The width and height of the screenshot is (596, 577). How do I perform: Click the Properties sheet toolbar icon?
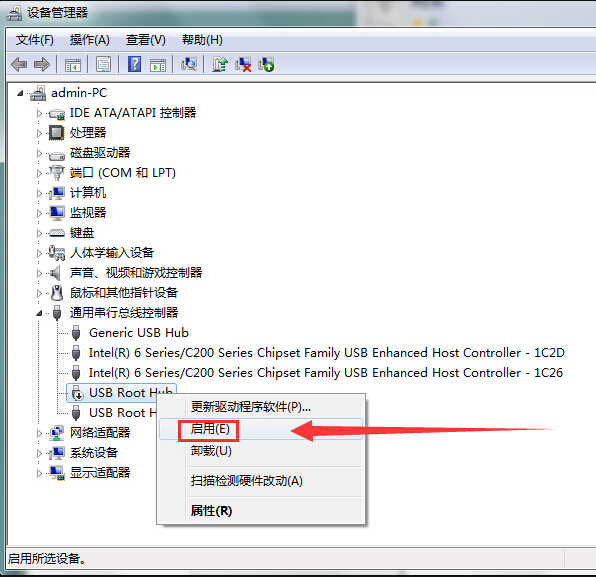point(103,64)
